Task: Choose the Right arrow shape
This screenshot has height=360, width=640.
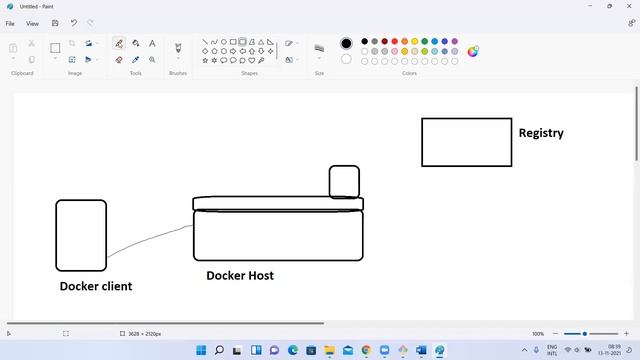Action: (x=233, y=51)
